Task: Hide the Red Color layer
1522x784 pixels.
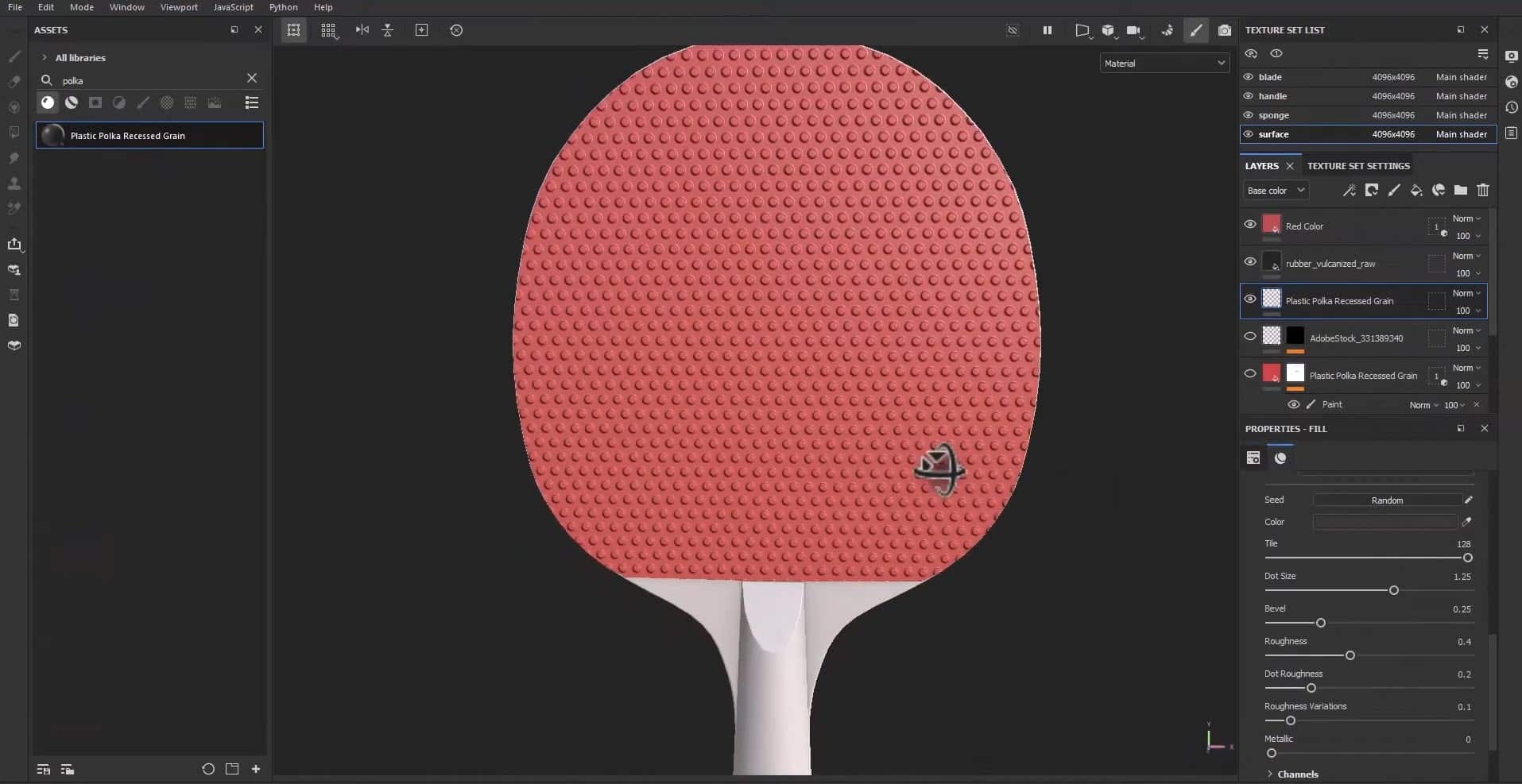Action: [x=1249, y=225]
